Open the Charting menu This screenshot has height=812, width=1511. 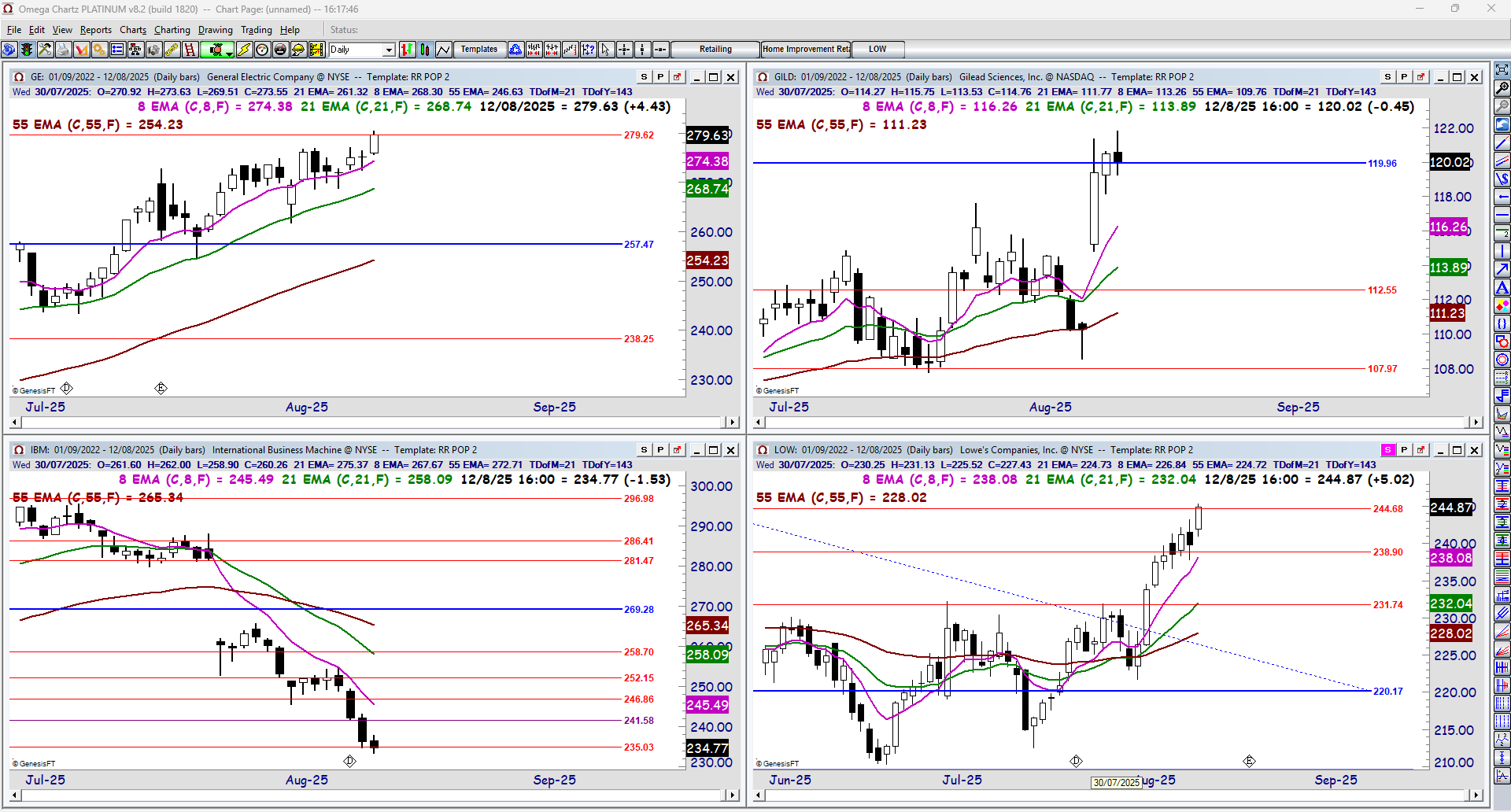pos(172,30)
